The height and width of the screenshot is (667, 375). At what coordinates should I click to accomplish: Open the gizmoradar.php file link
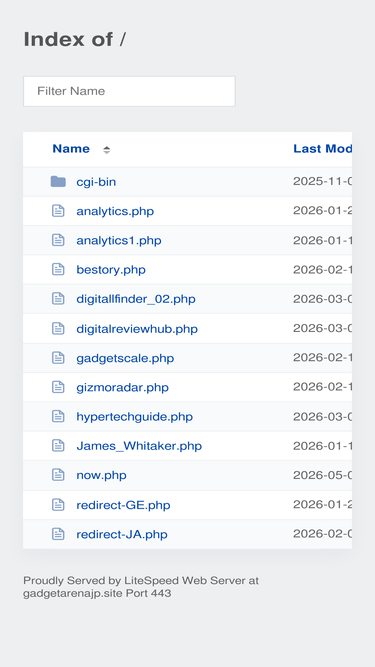click(x=122, y=388)
